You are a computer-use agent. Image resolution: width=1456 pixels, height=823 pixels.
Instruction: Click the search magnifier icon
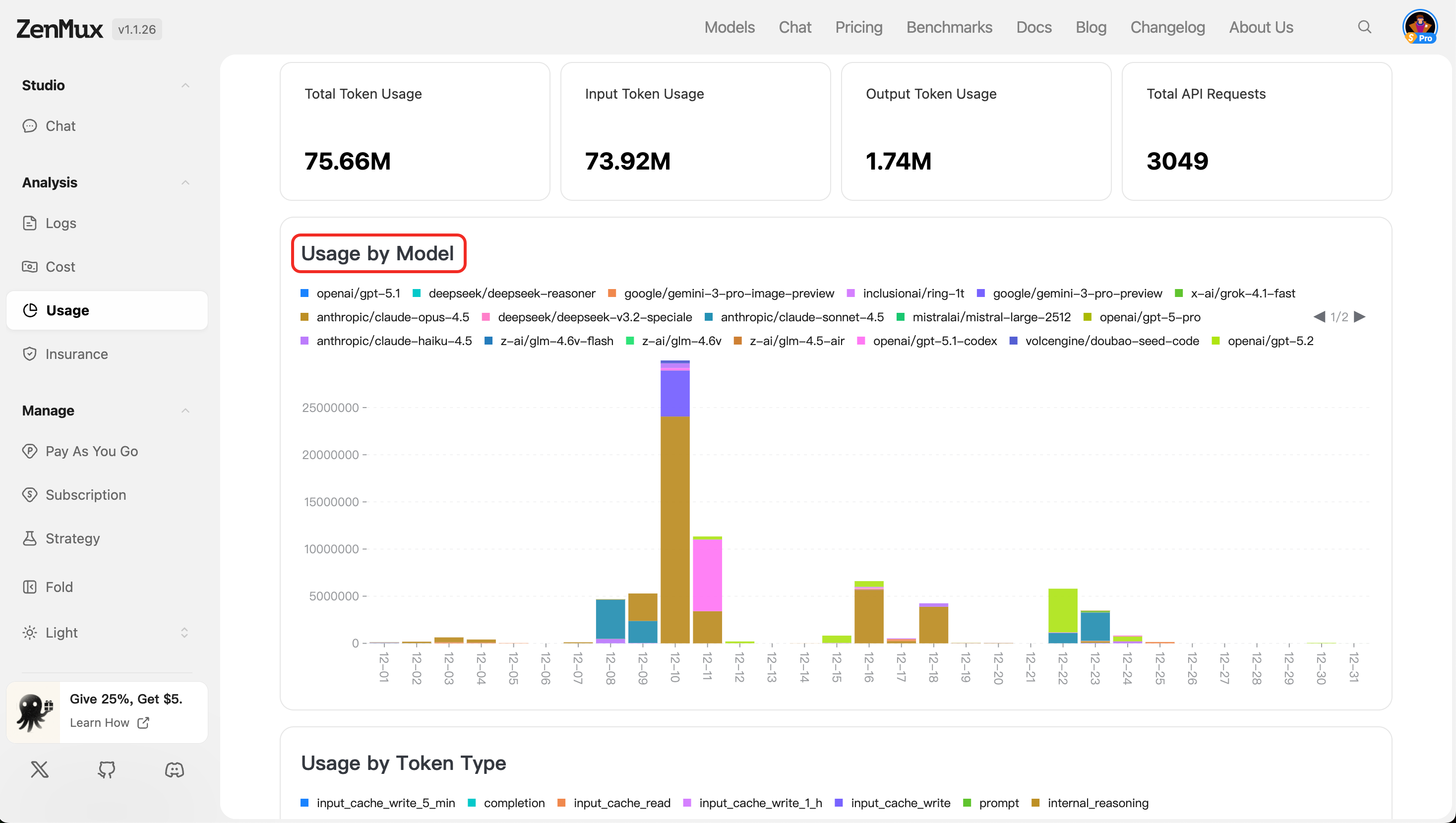coord(1364,27)
